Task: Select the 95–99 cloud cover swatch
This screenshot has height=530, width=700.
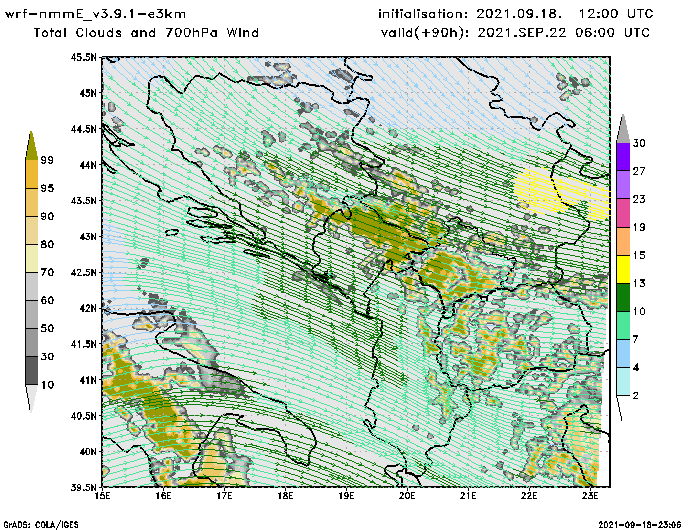Action: point(32,174)
